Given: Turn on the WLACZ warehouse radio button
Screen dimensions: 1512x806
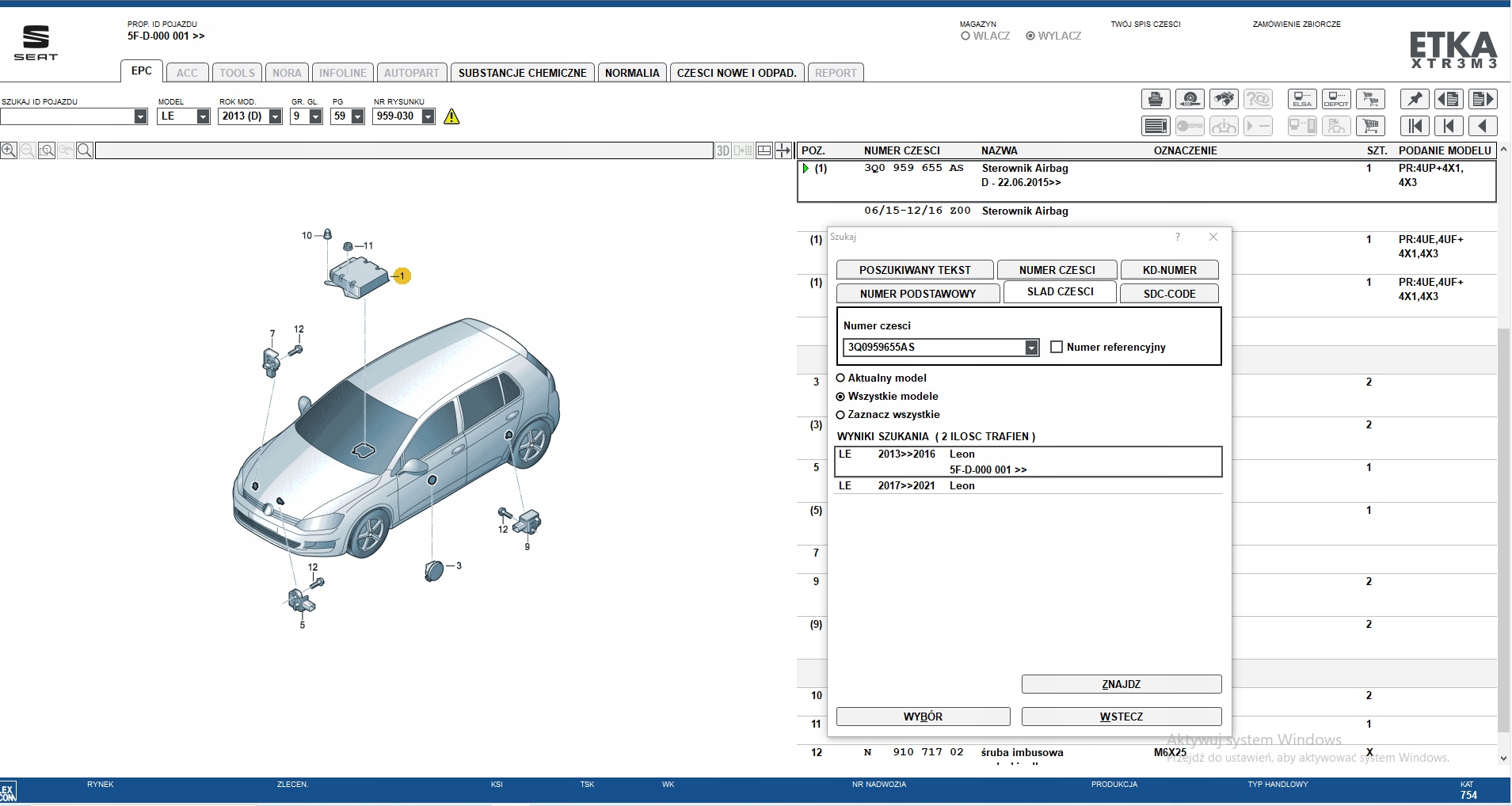Looking at the screenshot, I should tap(965, 36).
